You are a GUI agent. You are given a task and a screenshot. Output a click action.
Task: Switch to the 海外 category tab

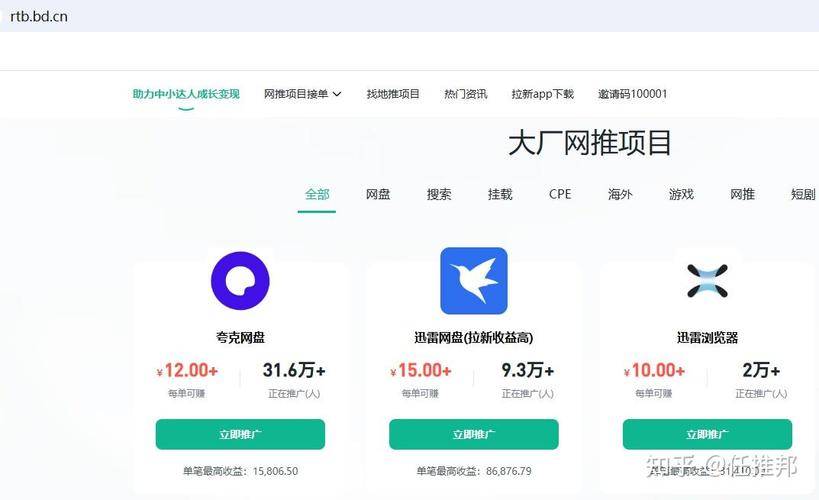click(x=620, y=194)
